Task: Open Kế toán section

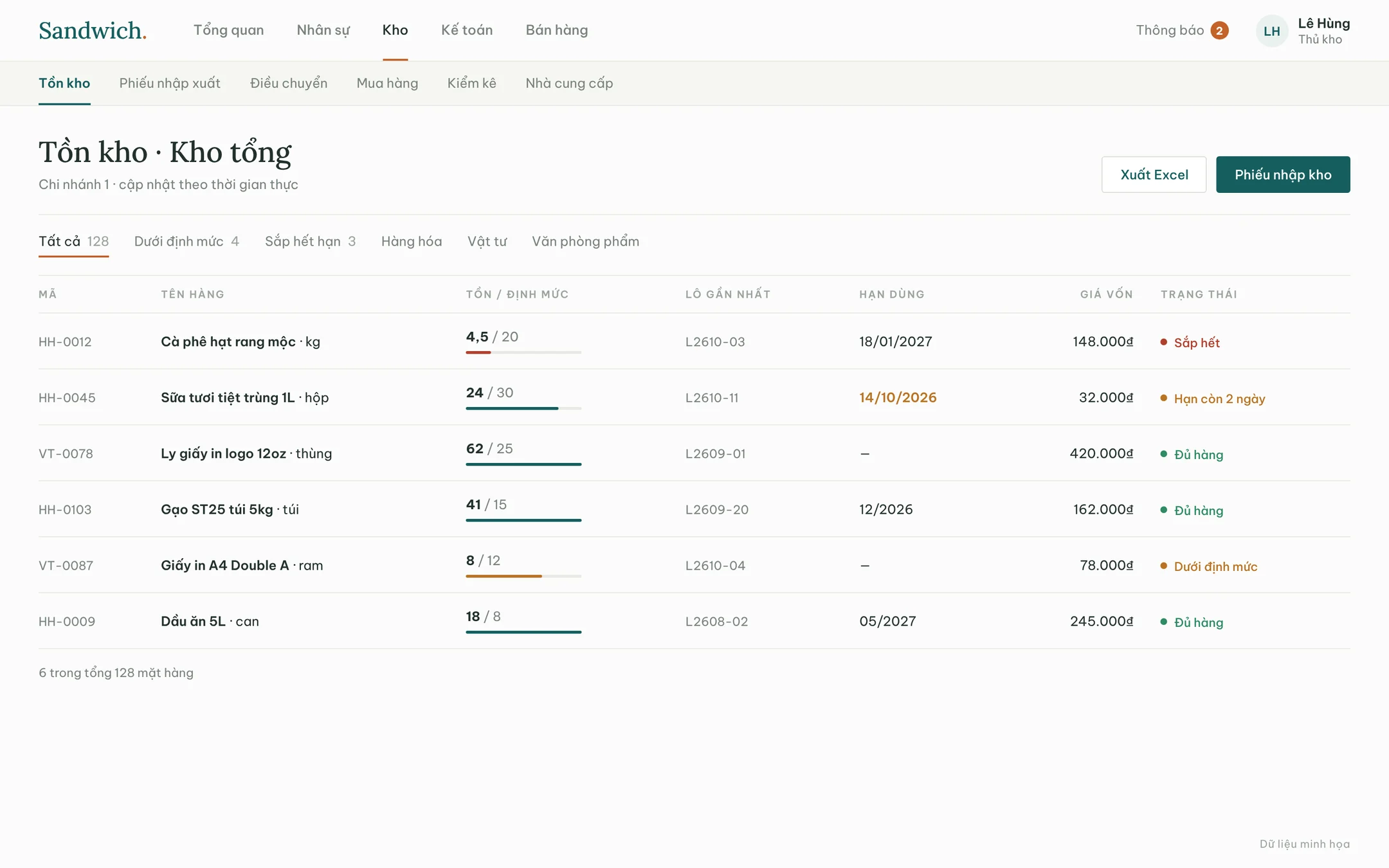Action: point(467,30)
